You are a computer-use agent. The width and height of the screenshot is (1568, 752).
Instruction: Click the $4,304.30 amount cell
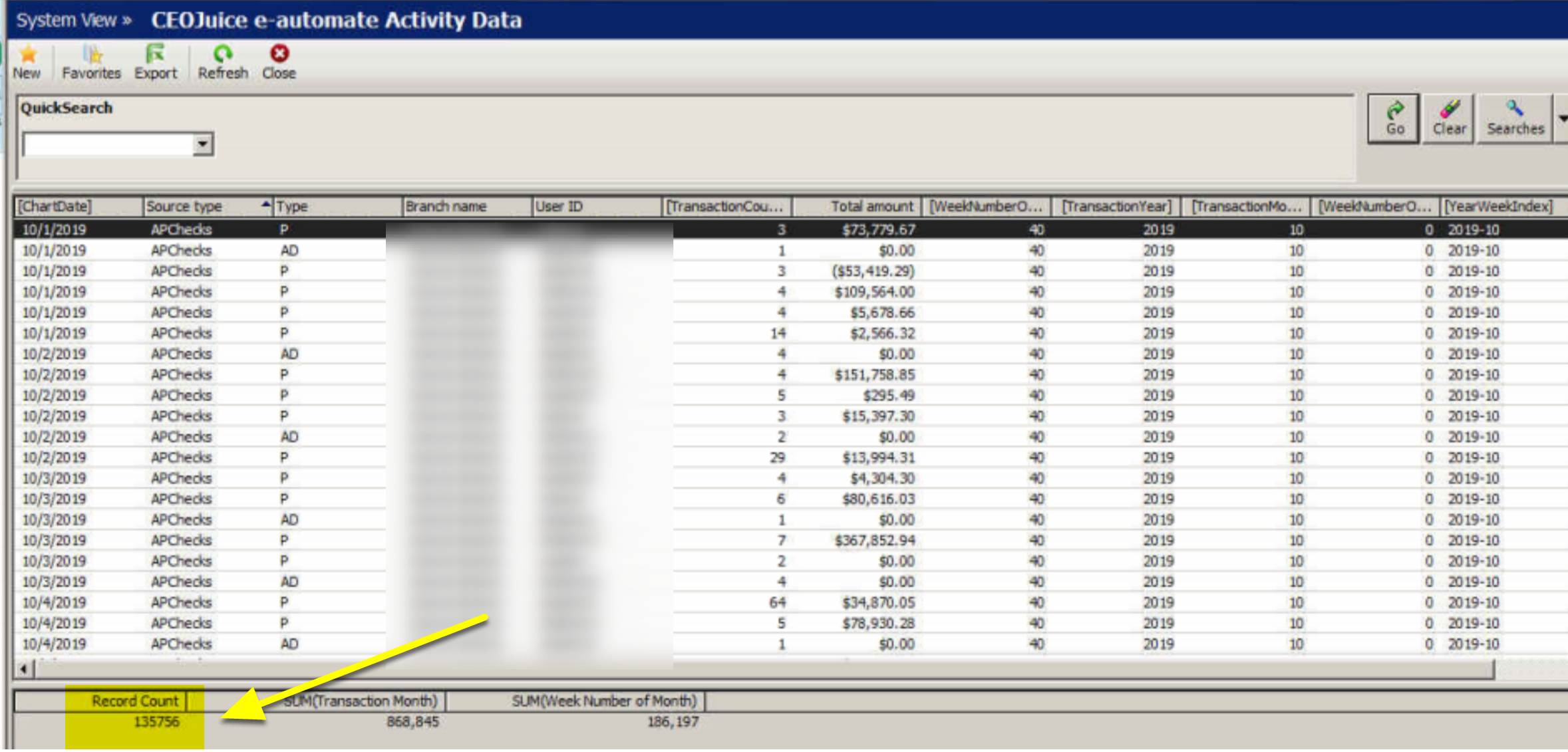pyautogui.click(x=882, y=478)
